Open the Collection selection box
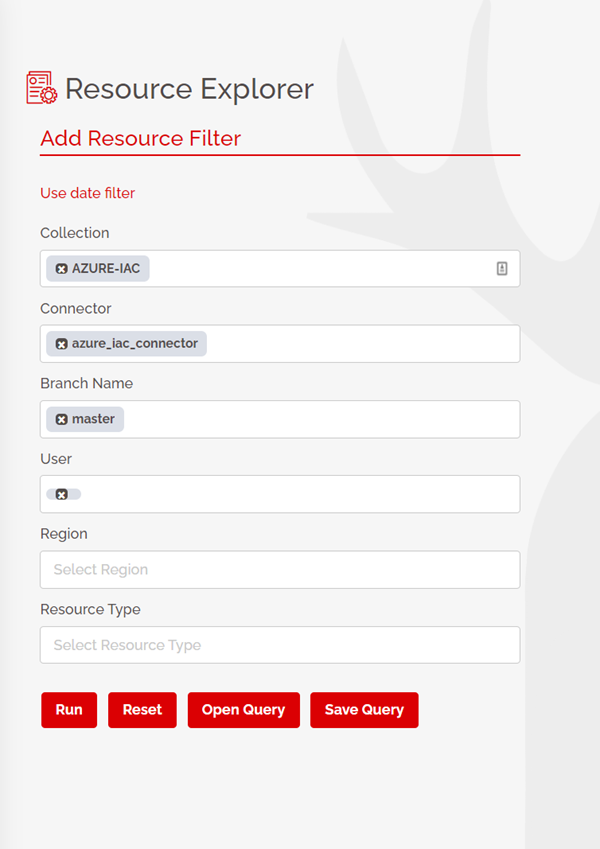The width and height of the screenshot is (600, 849). (320, 269)
